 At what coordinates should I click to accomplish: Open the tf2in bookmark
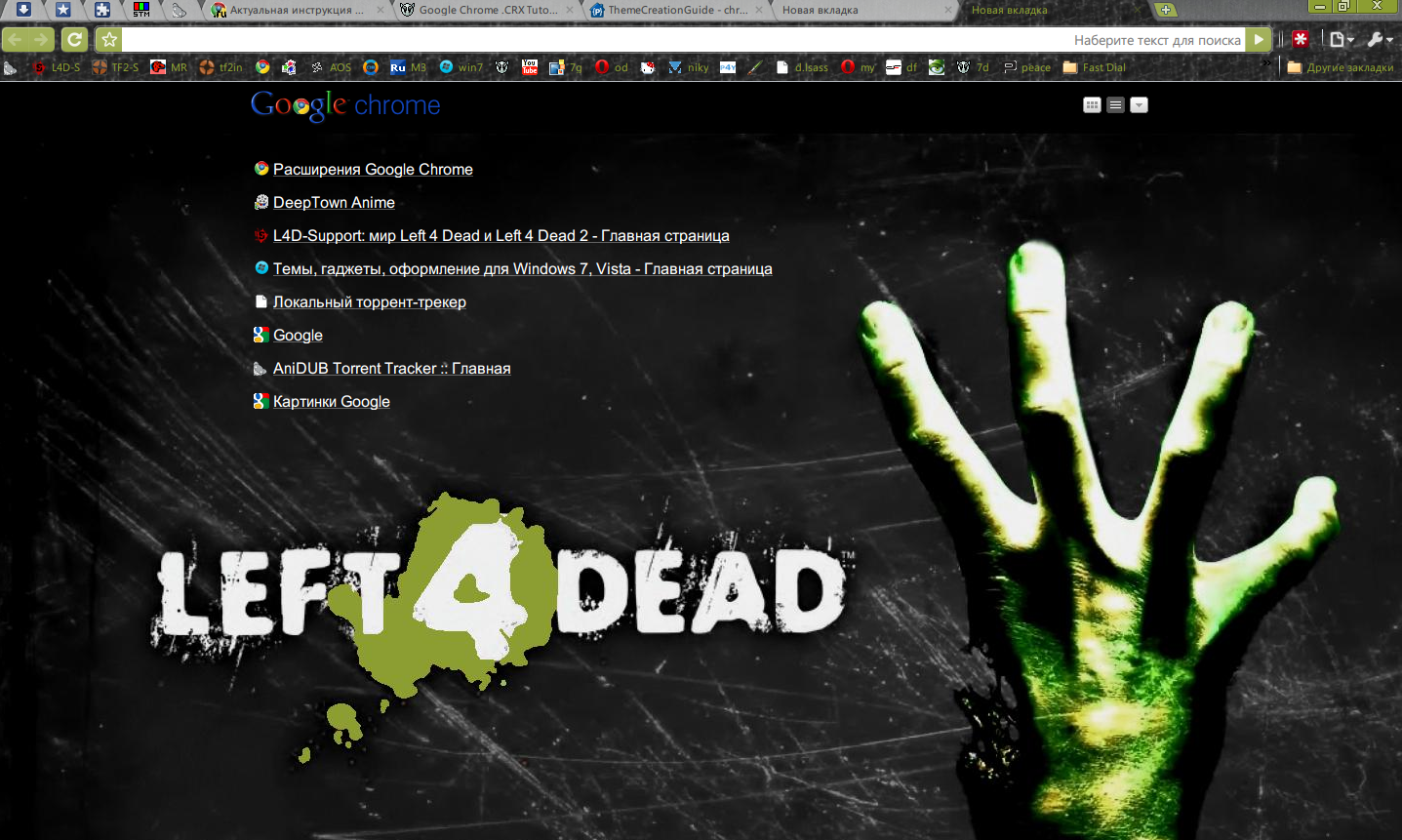(220, 67)
